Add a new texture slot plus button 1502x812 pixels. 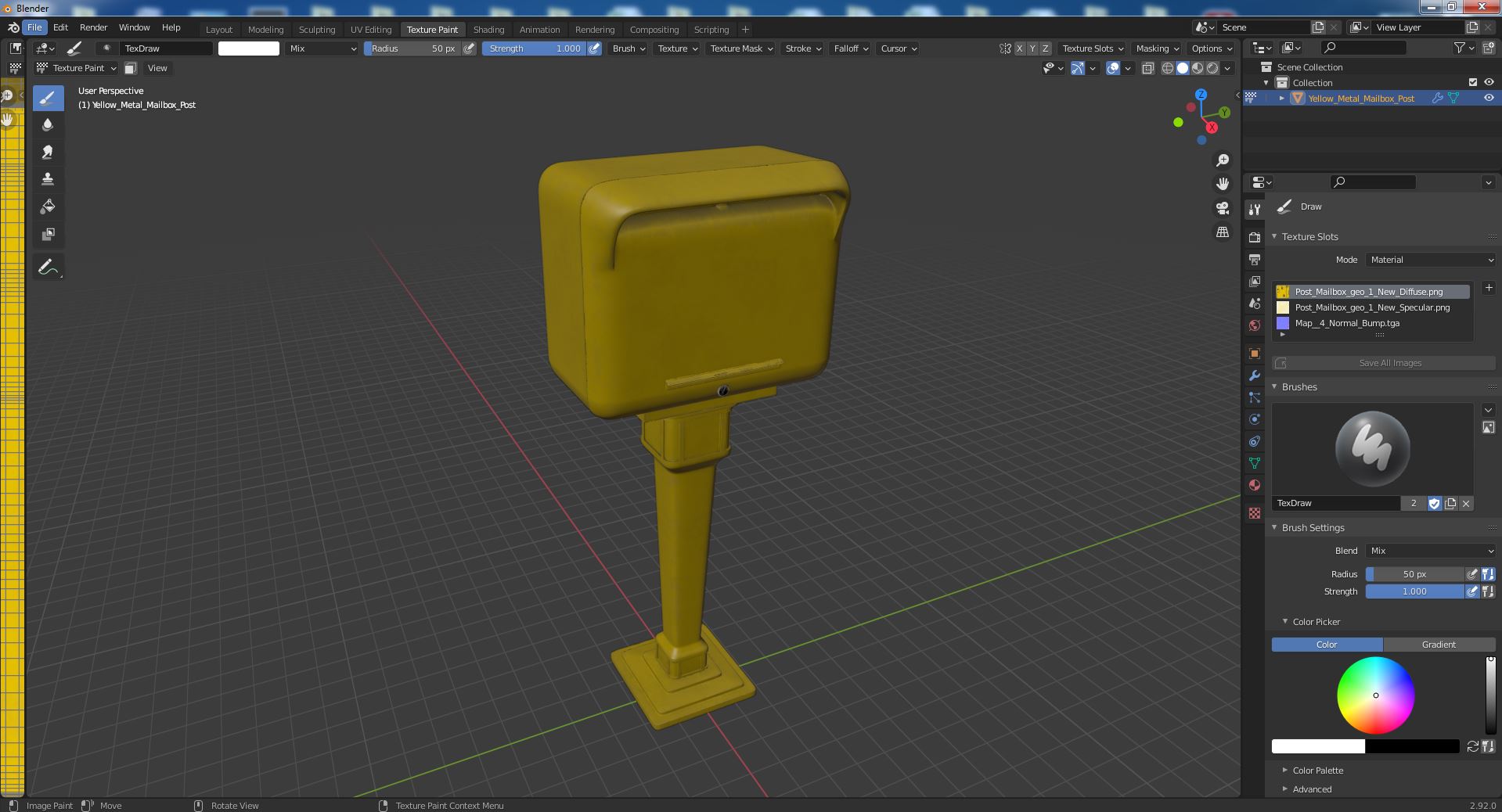coord(1488,288)
